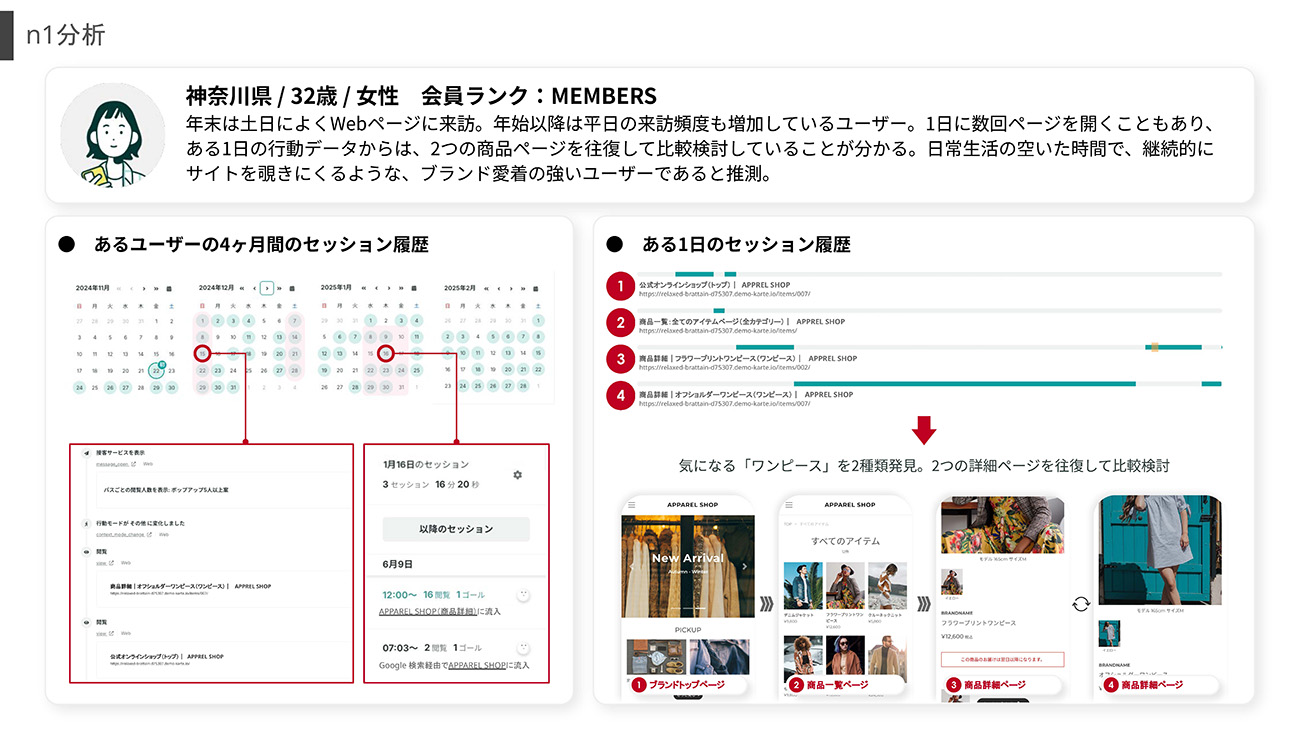Go to previous month in 2025年2月 calendar
The height and width of the screenshot is (731, 1300).
coord(498,288)
